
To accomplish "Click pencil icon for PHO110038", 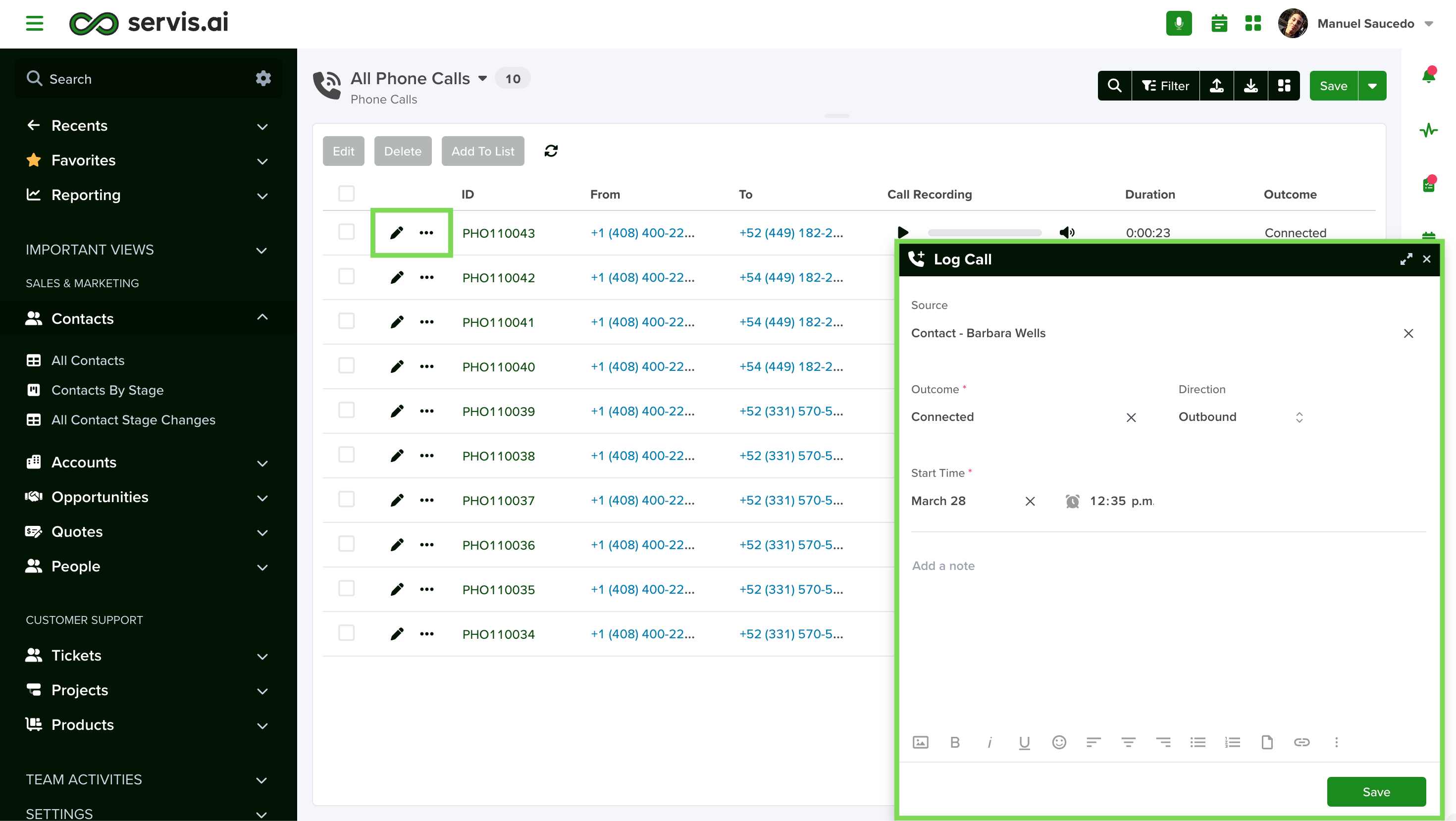I will (x=397, y=456).
